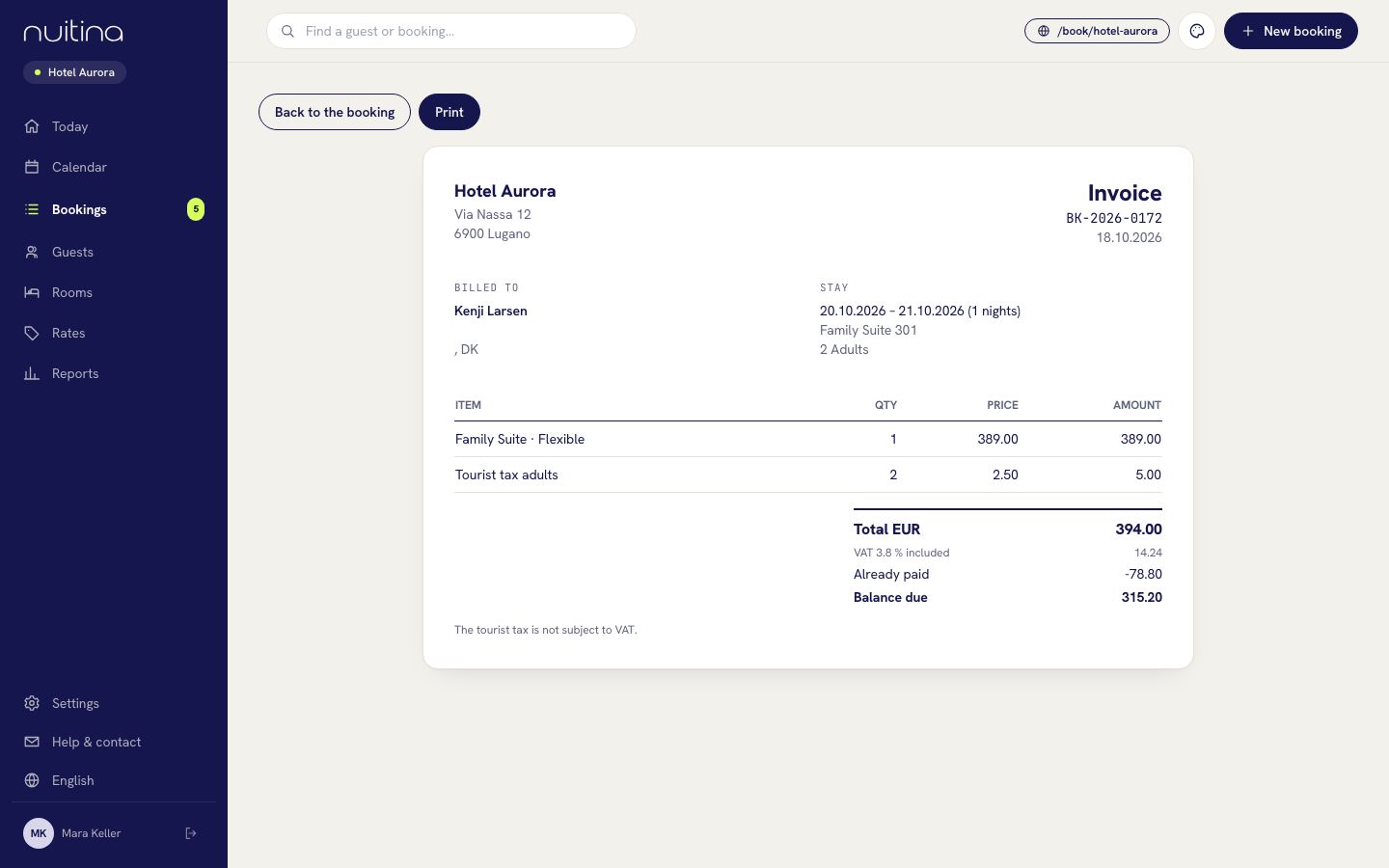Focus the guest or booking search field
This screenshot has height=868, width=1389.
pyautogui.click(x=451, y=31)
